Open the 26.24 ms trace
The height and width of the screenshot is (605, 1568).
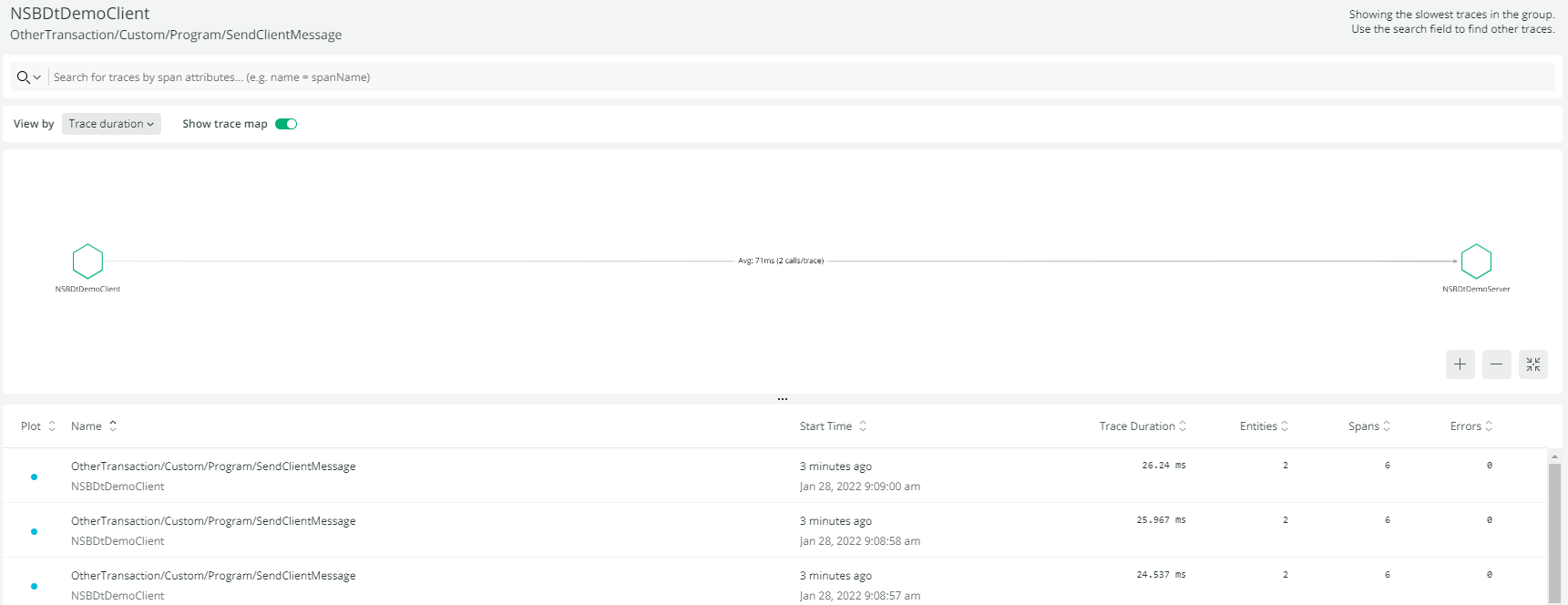click(774, 476)
